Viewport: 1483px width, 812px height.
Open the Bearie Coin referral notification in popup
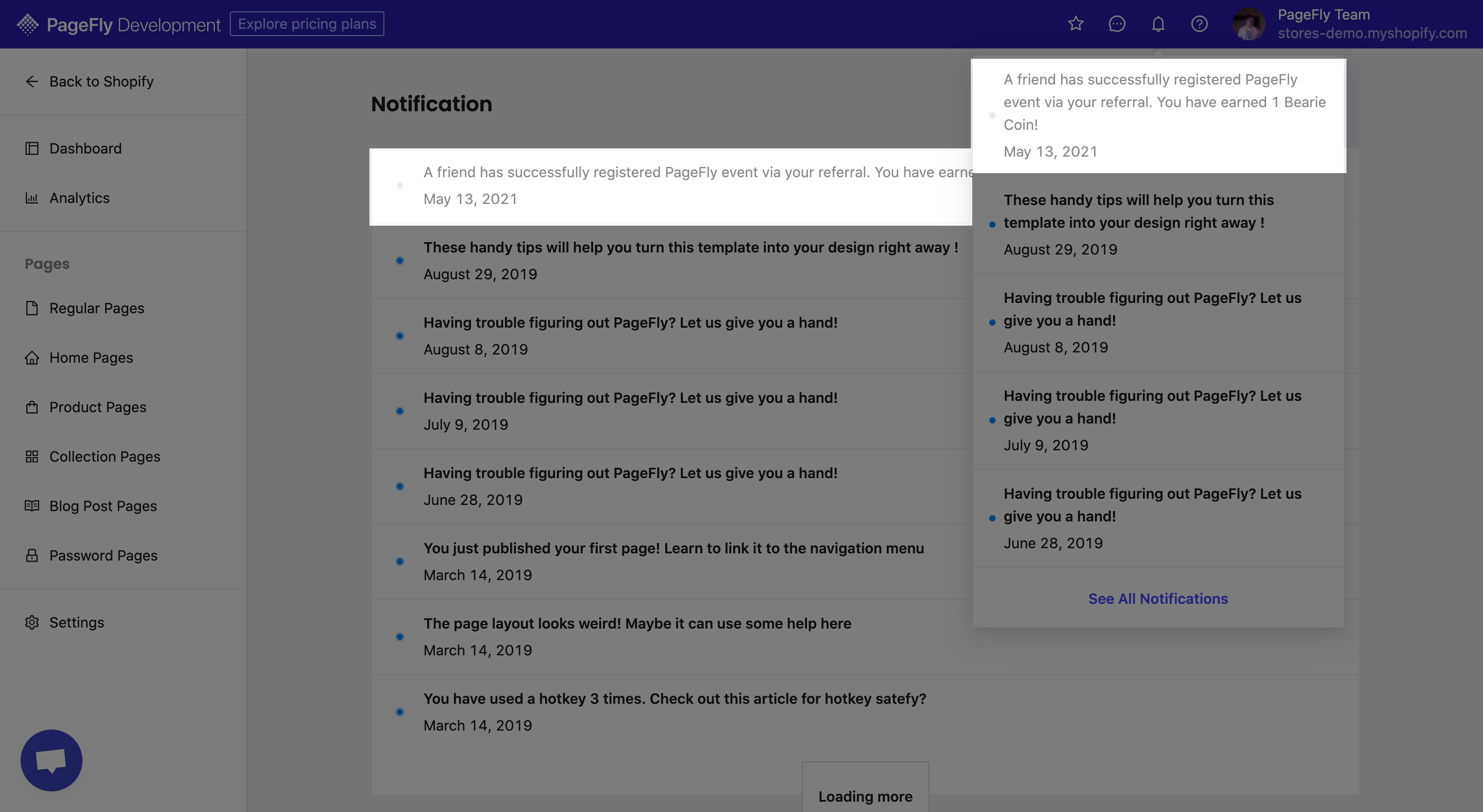coord(1158,115)
